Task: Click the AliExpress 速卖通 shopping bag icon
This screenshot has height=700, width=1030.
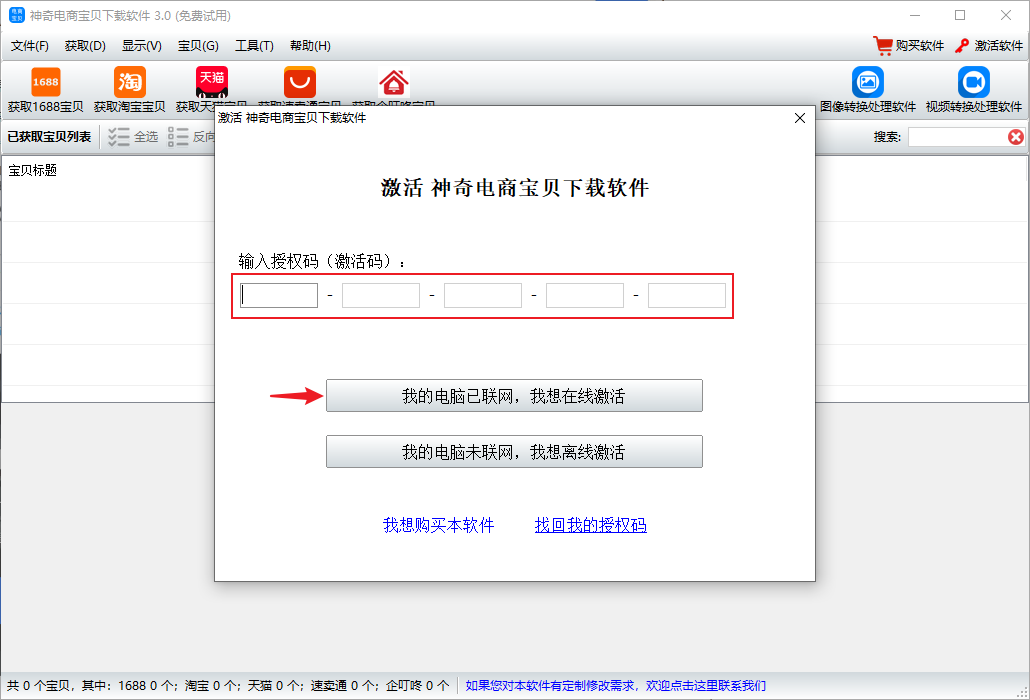Action: (299, 82)
